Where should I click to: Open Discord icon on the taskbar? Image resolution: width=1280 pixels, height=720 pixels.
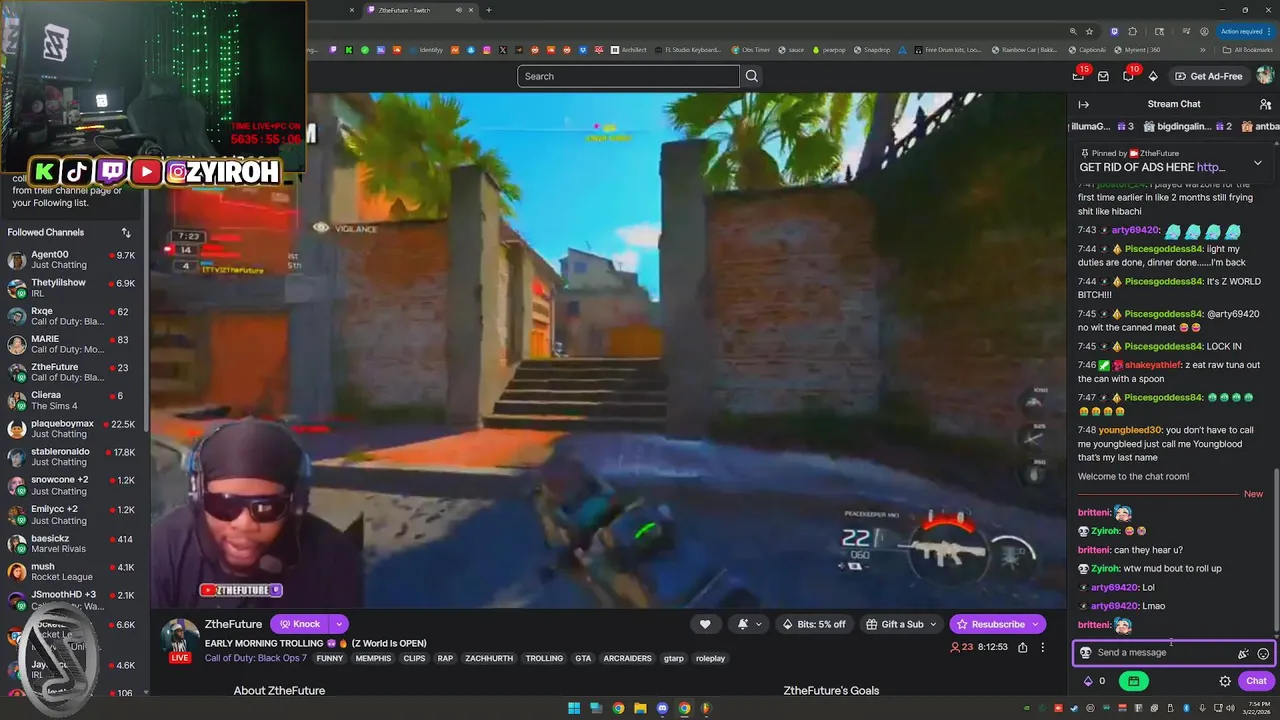(662, 708)
